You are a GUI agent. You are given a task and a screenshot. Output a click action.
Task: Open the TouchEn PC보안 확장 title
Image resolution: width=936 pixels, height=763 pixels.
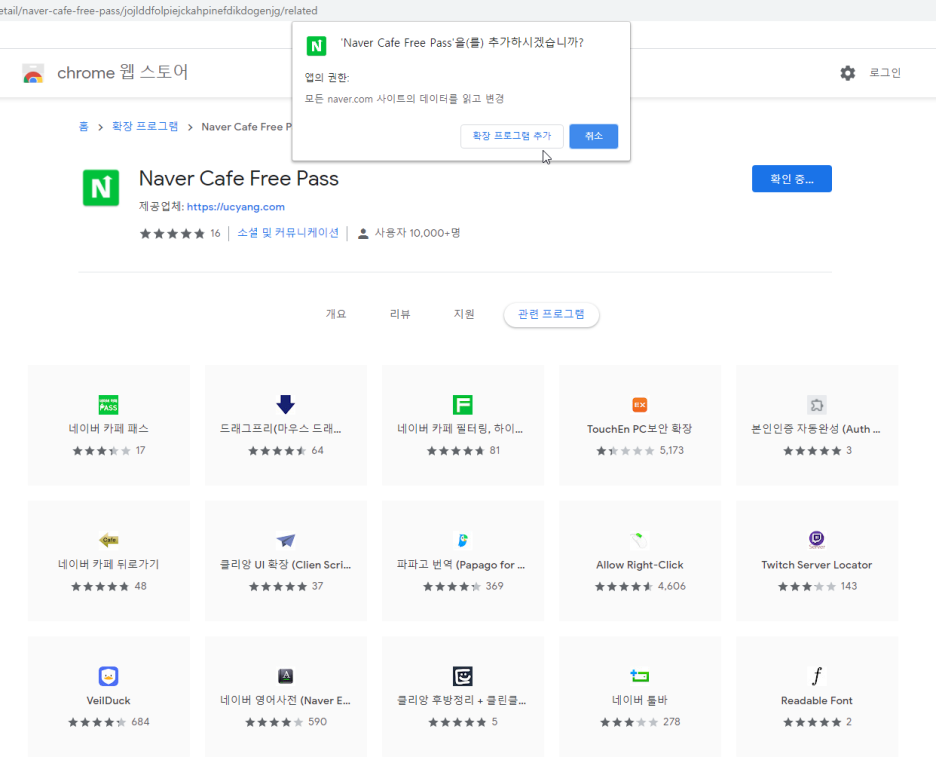(639, 429)
